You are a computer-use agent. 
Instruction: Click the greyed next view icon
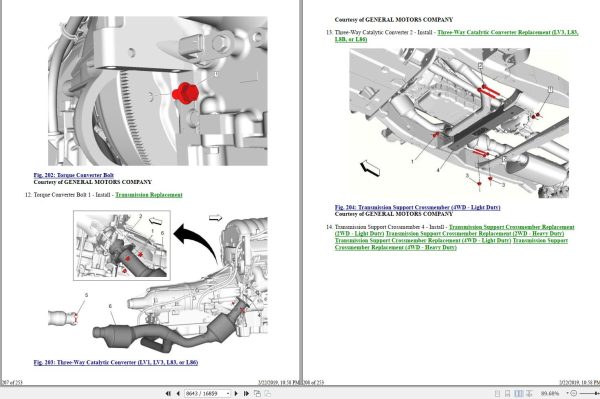[x=267, y=393]
